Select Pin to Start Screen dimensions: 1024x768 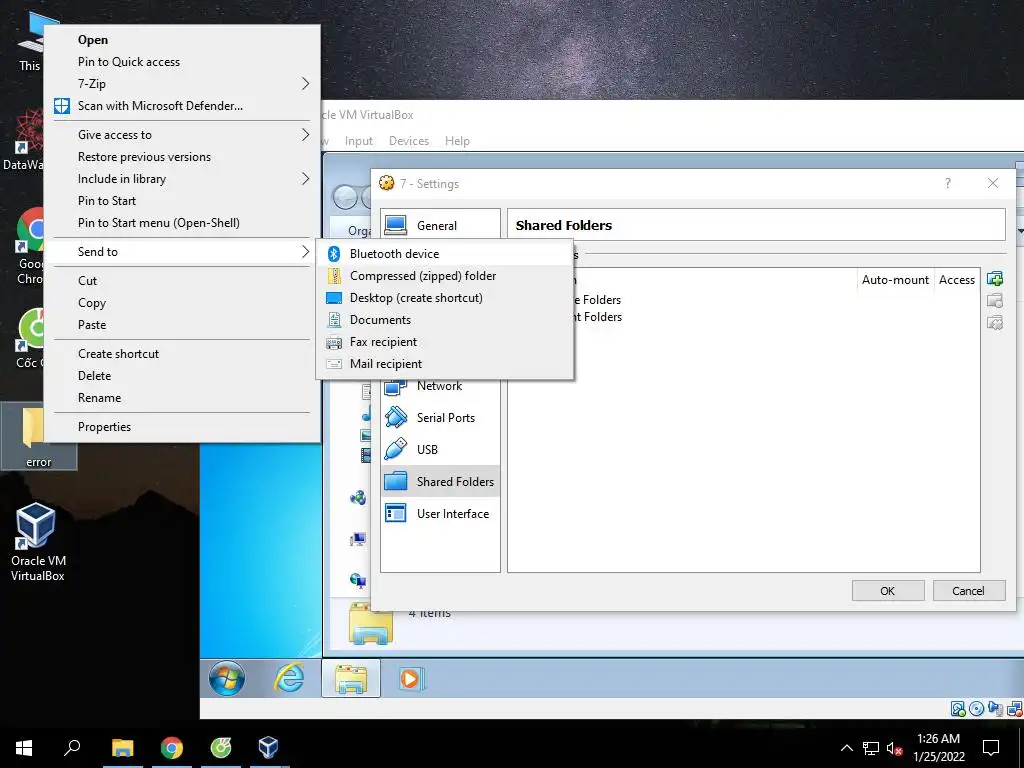(182, 200)
